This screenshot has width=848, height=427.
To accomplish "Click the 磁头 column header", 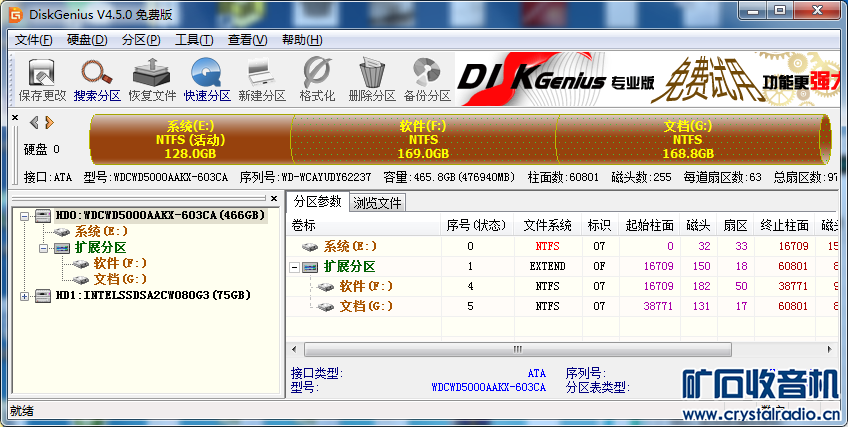I will click(x=698, y=225).
